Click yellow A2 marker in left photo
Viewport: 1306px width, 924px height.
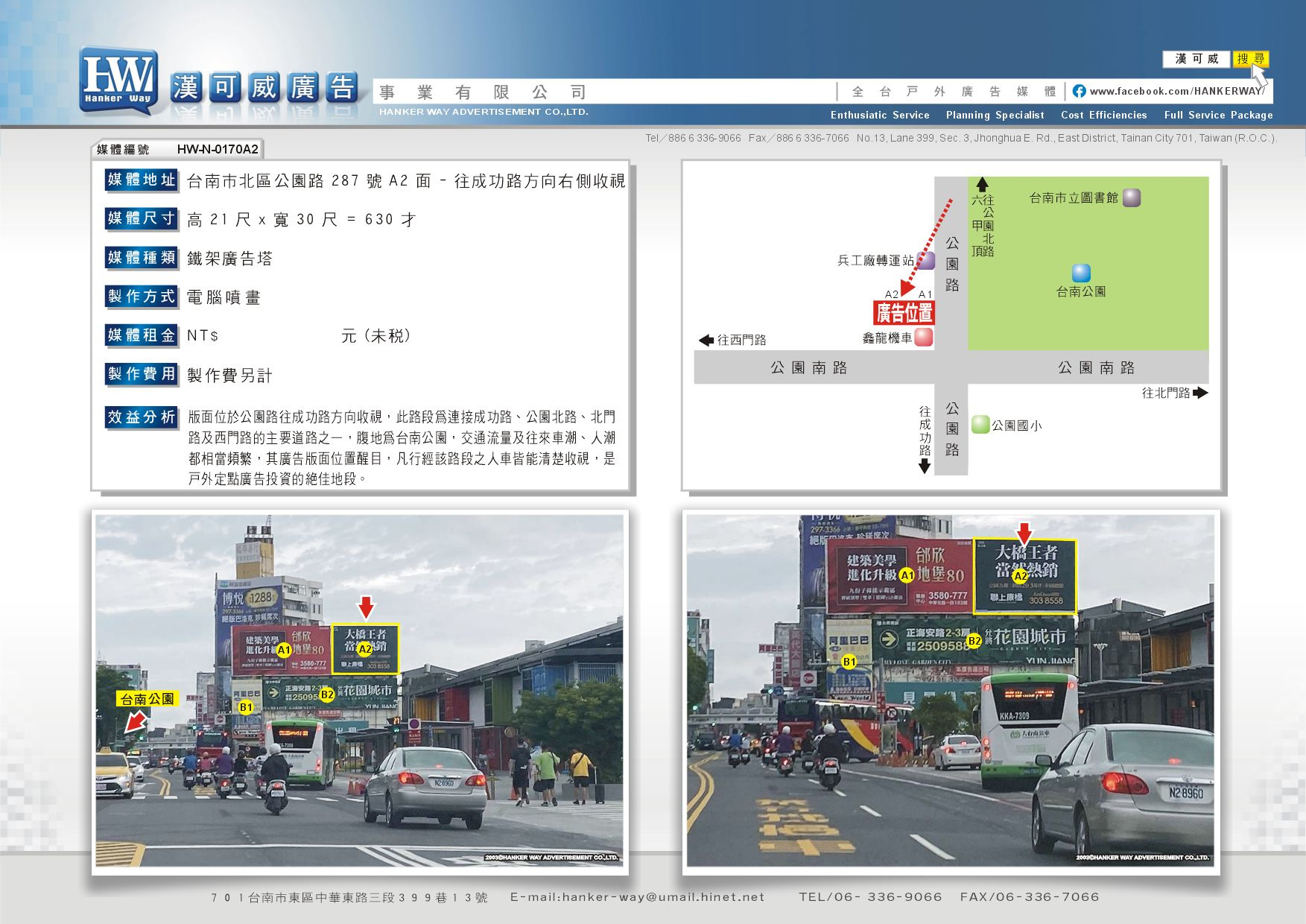(x=365, y=650)
